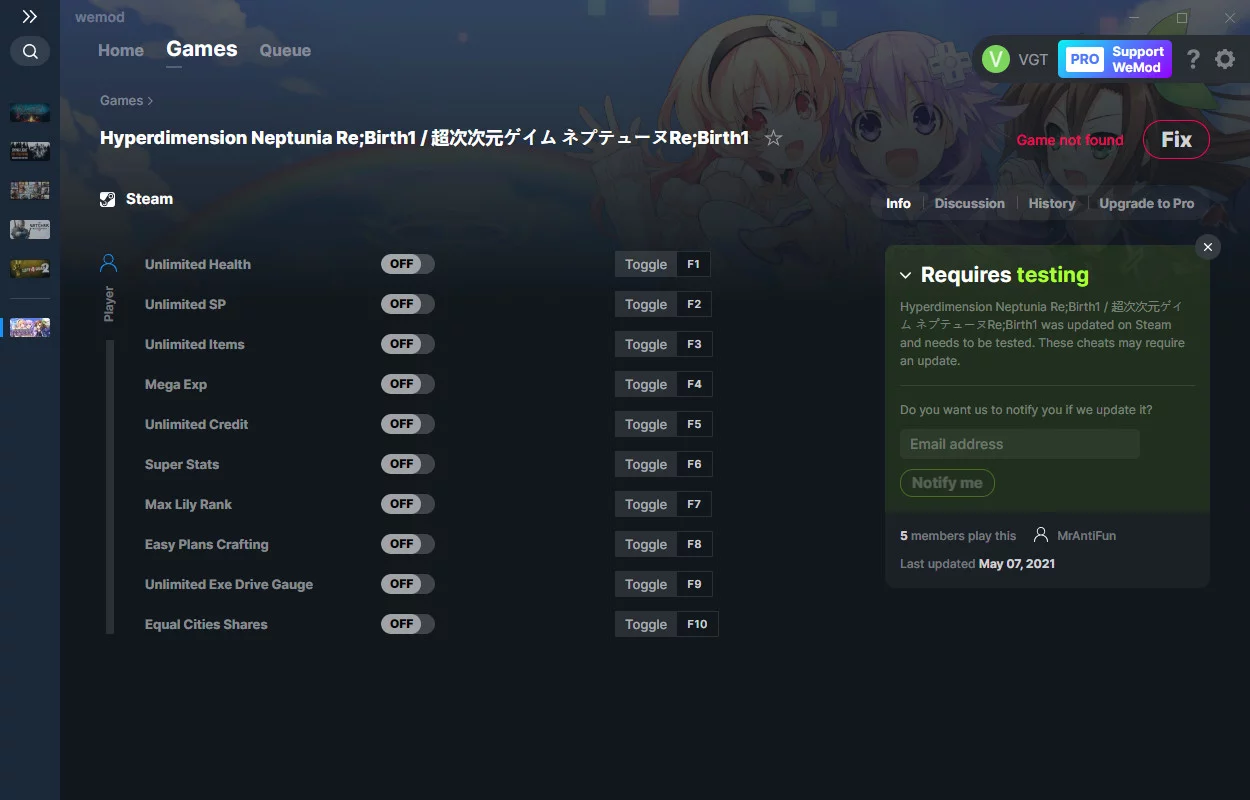The image size is (1250, 800).
Task: Maximize the WeMod window
Action: pyautogui.click(x=1182, y=18)
